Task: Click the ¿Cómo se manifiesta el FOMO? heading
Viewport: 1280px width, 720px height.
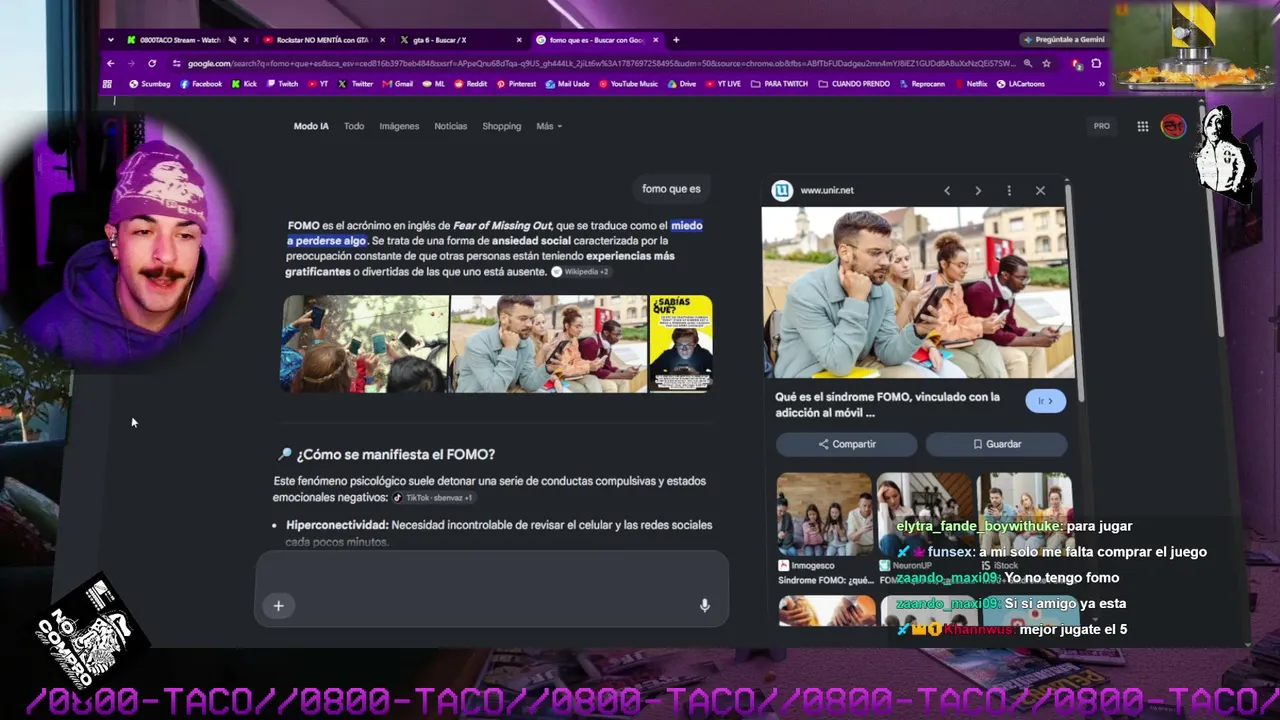Action: tap(395, 455)
